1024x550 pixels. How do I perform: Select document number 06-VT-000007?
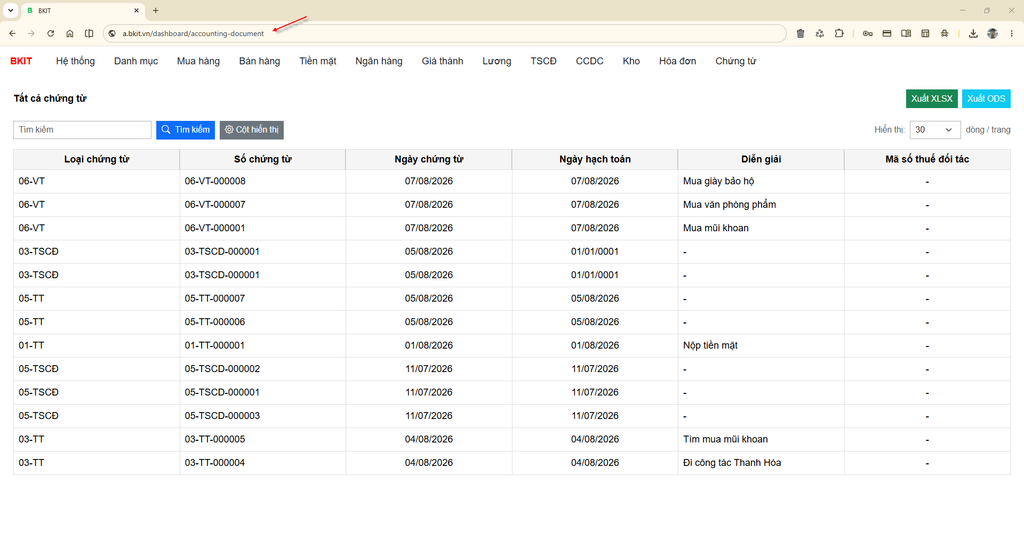215,204
